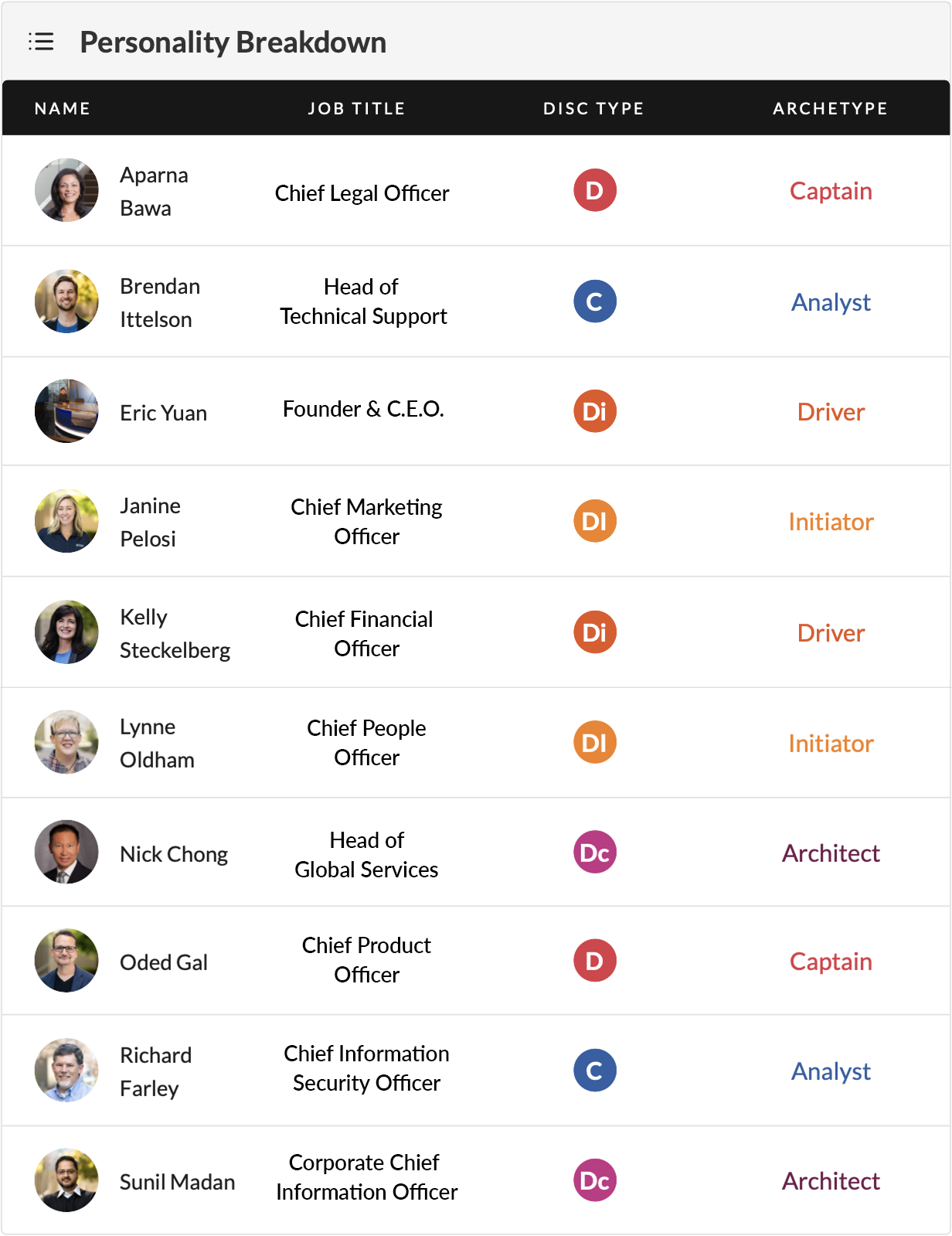Screen dimensions: 952x1236
Task: Click Brendan Ittelson's blue C badge
Action: coord(594,301)
